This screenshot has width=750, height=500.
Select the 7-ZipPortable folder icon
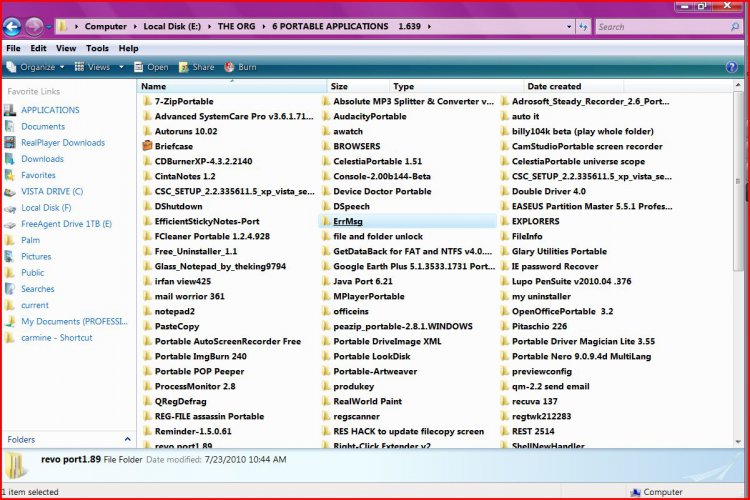[147, 101]
